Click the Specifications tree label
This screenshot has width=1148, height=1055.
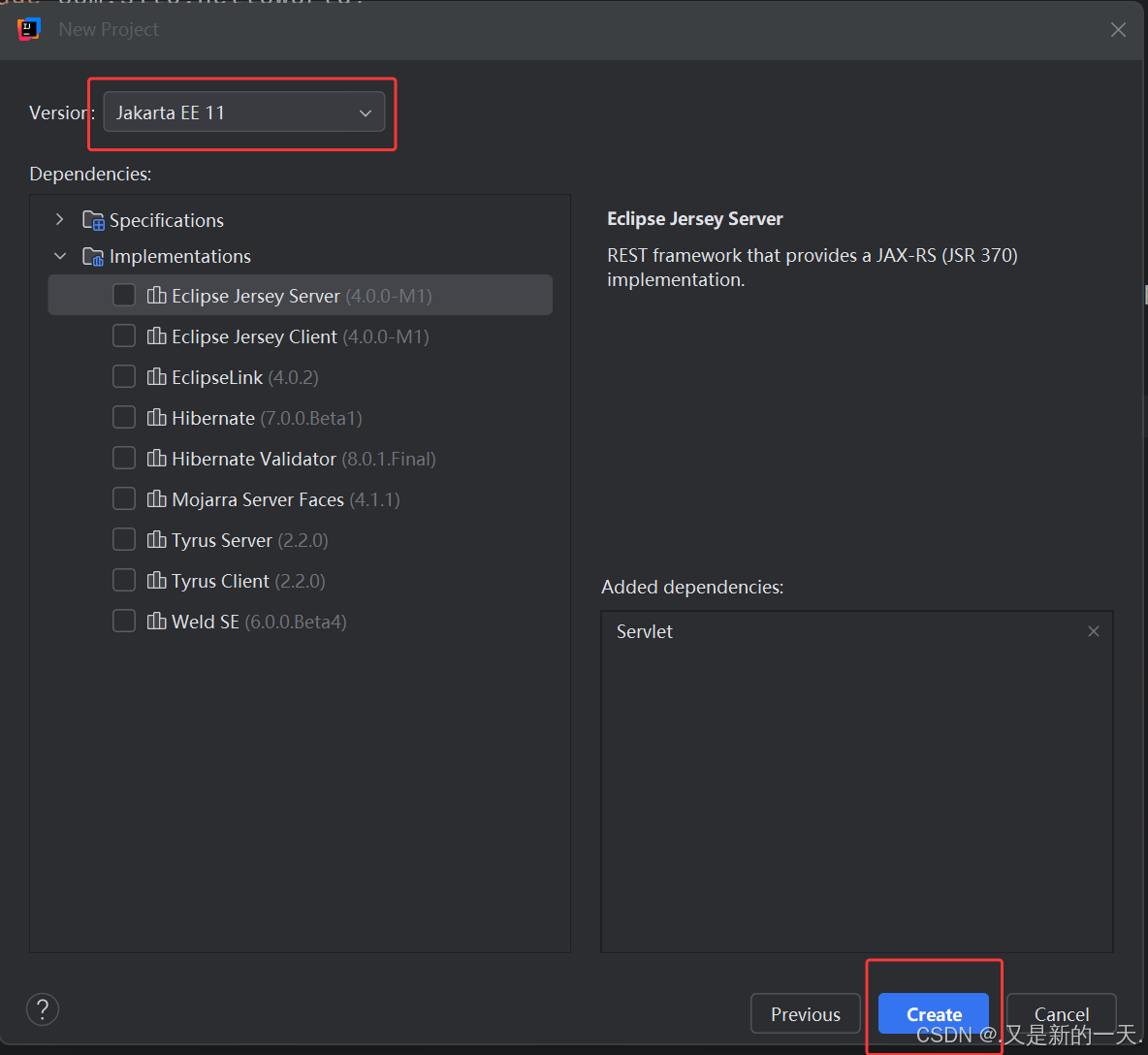tap(166, 220)
